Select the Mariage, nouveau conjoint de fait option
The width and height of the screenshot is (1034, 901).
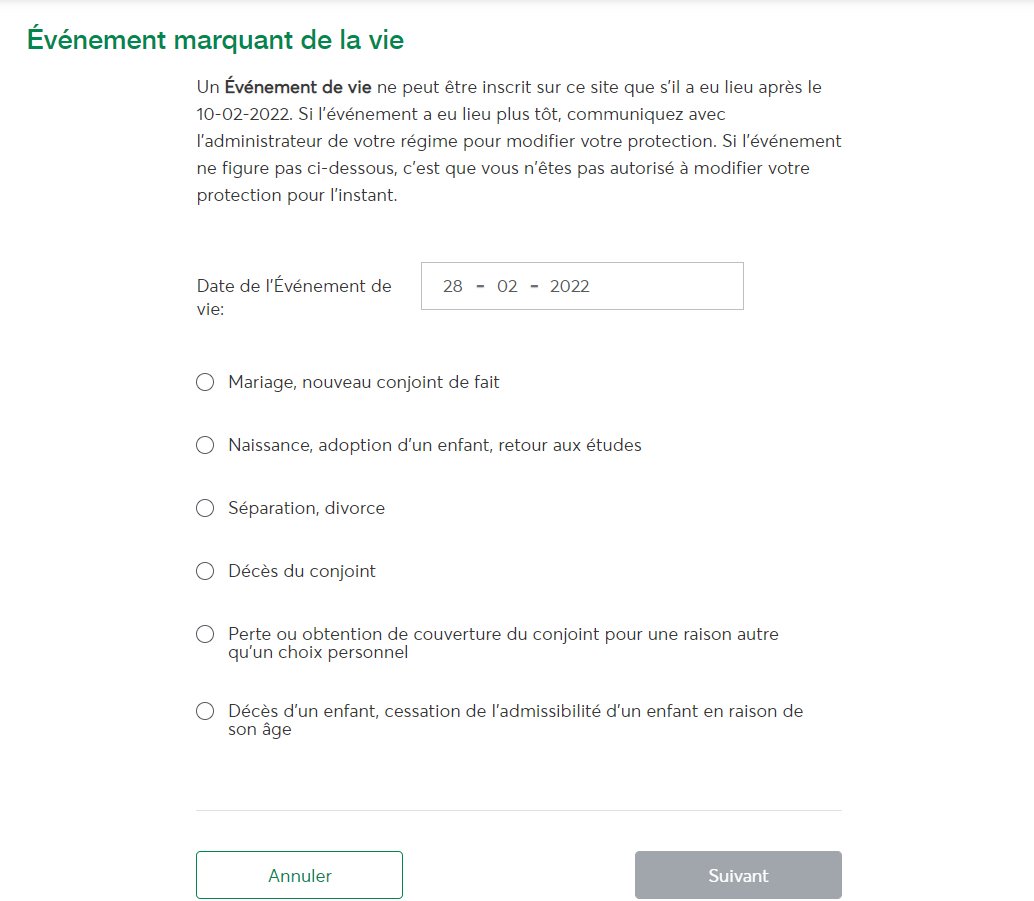205,383
